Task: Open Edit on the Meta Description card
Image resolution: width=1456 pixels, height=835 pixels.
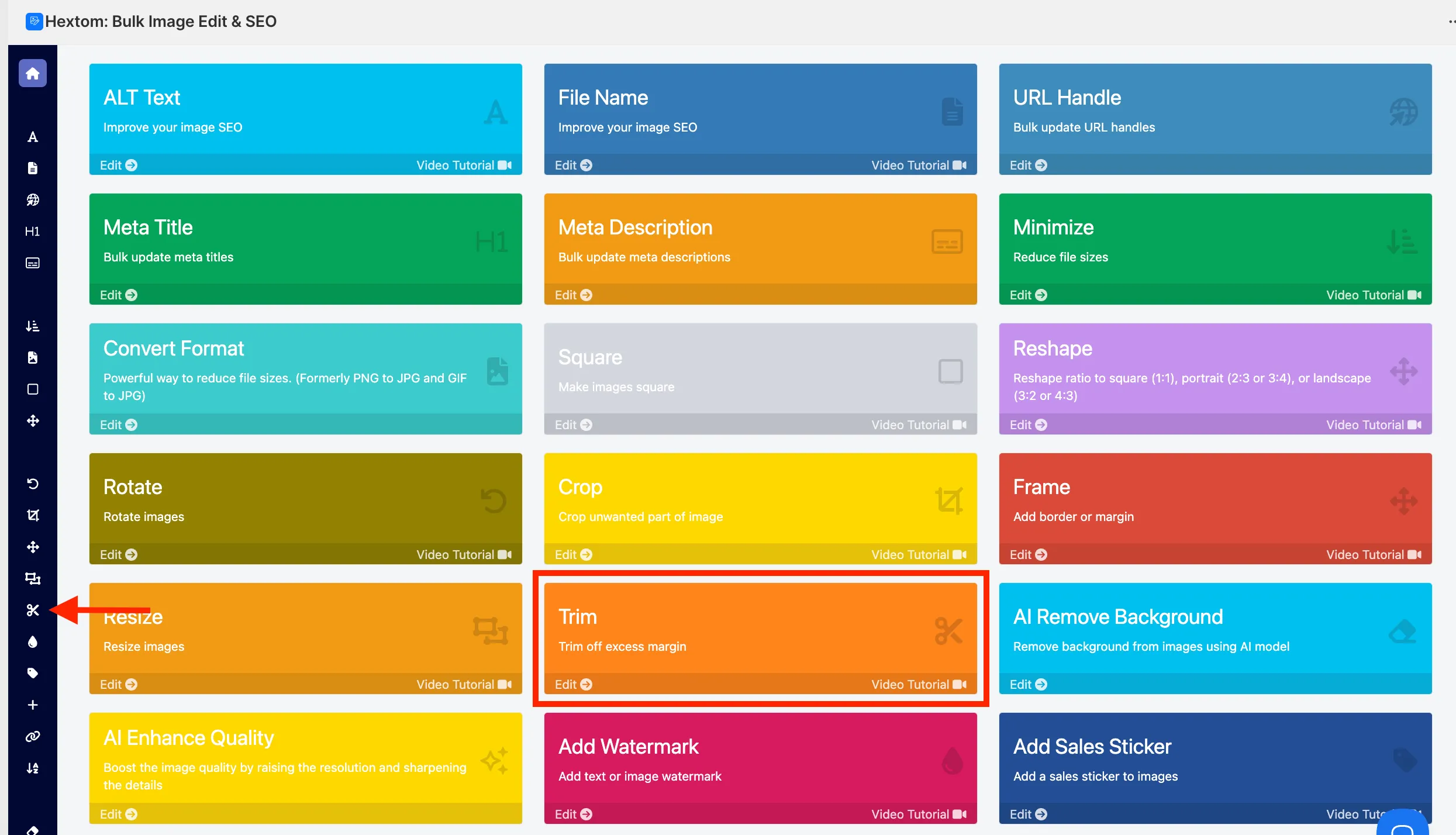Action: click(x=574, y=295)
